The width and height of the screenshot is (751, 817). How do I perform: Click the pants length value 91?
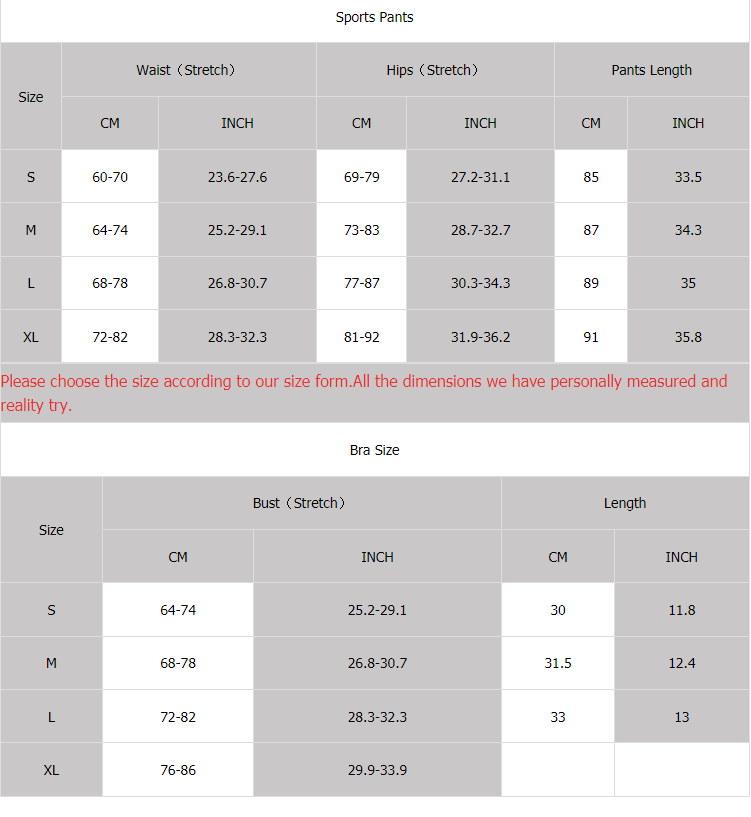[591, 337]
